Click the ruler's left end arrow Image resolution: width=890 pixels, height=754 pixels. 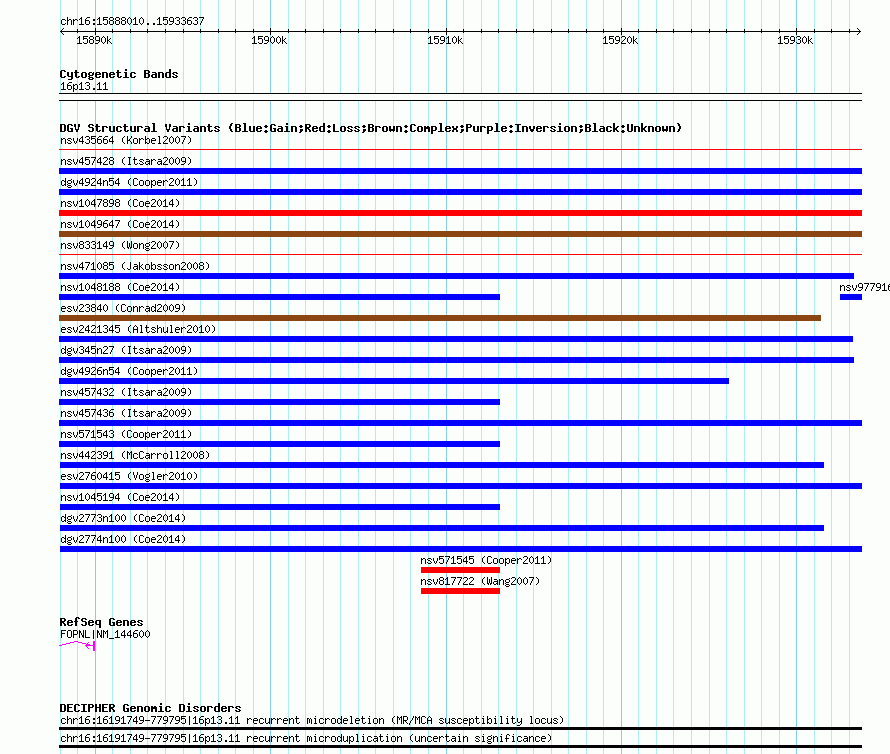coord(62,32)
